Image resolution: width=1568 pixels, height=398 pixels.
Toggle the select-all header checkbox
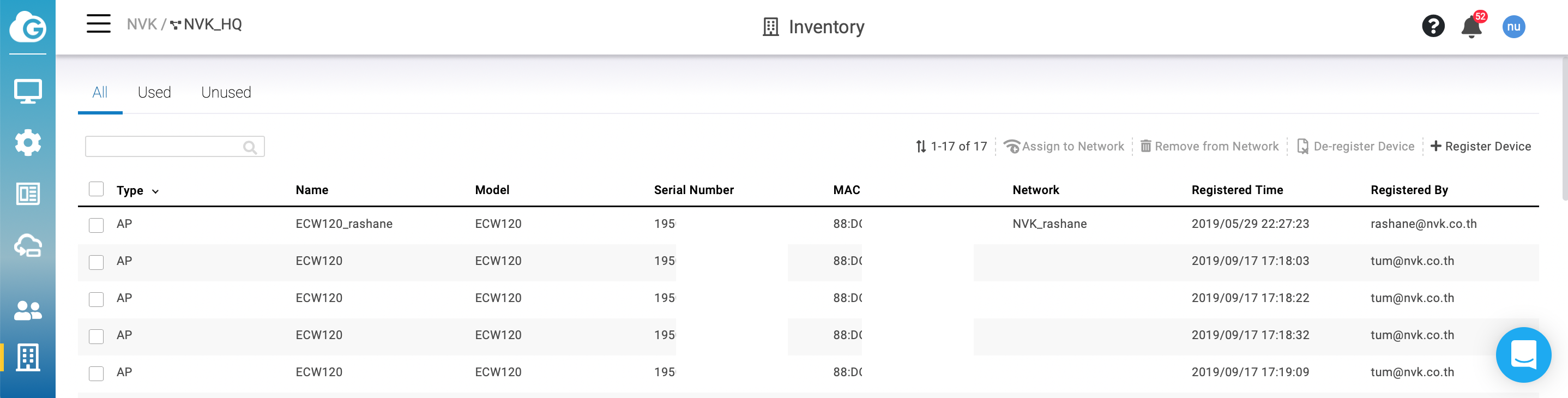tap(96, 189)
